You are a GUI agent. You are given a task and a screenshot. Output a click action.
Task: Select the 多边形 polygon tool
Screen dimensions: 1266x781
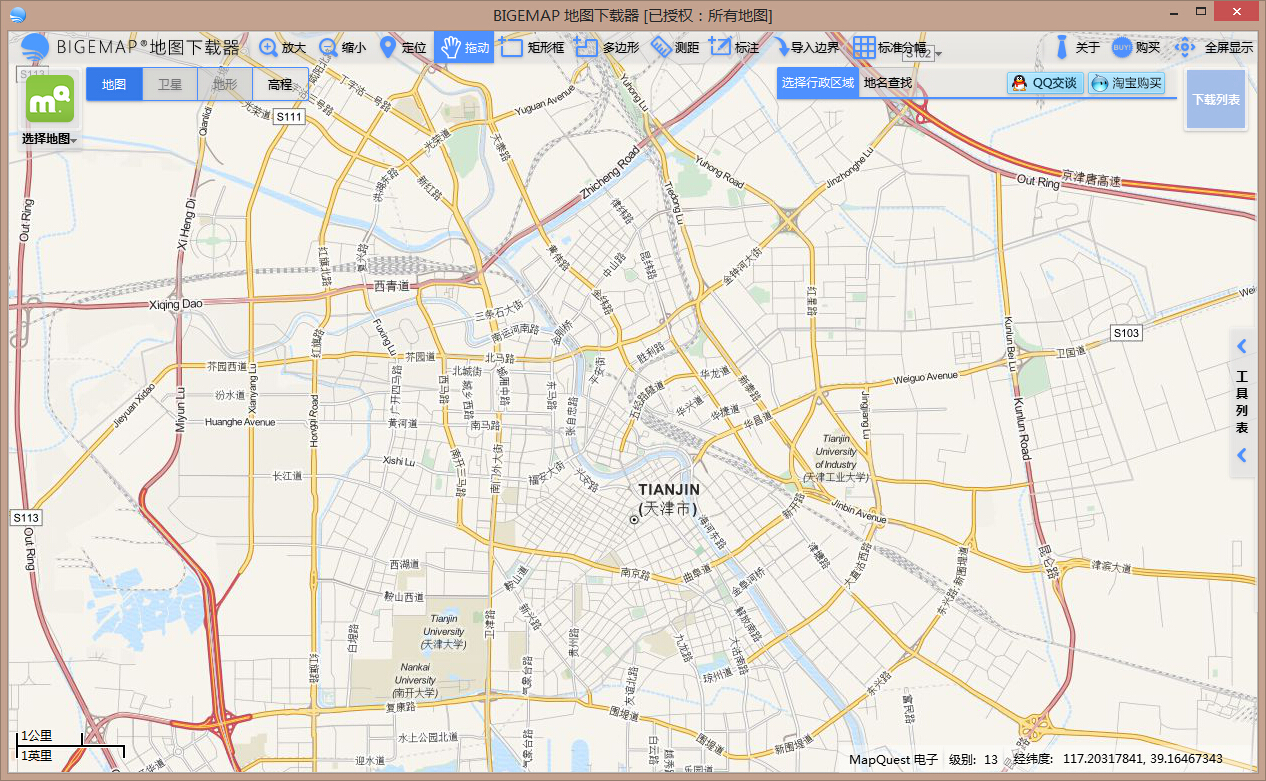[x=607, y=47]
